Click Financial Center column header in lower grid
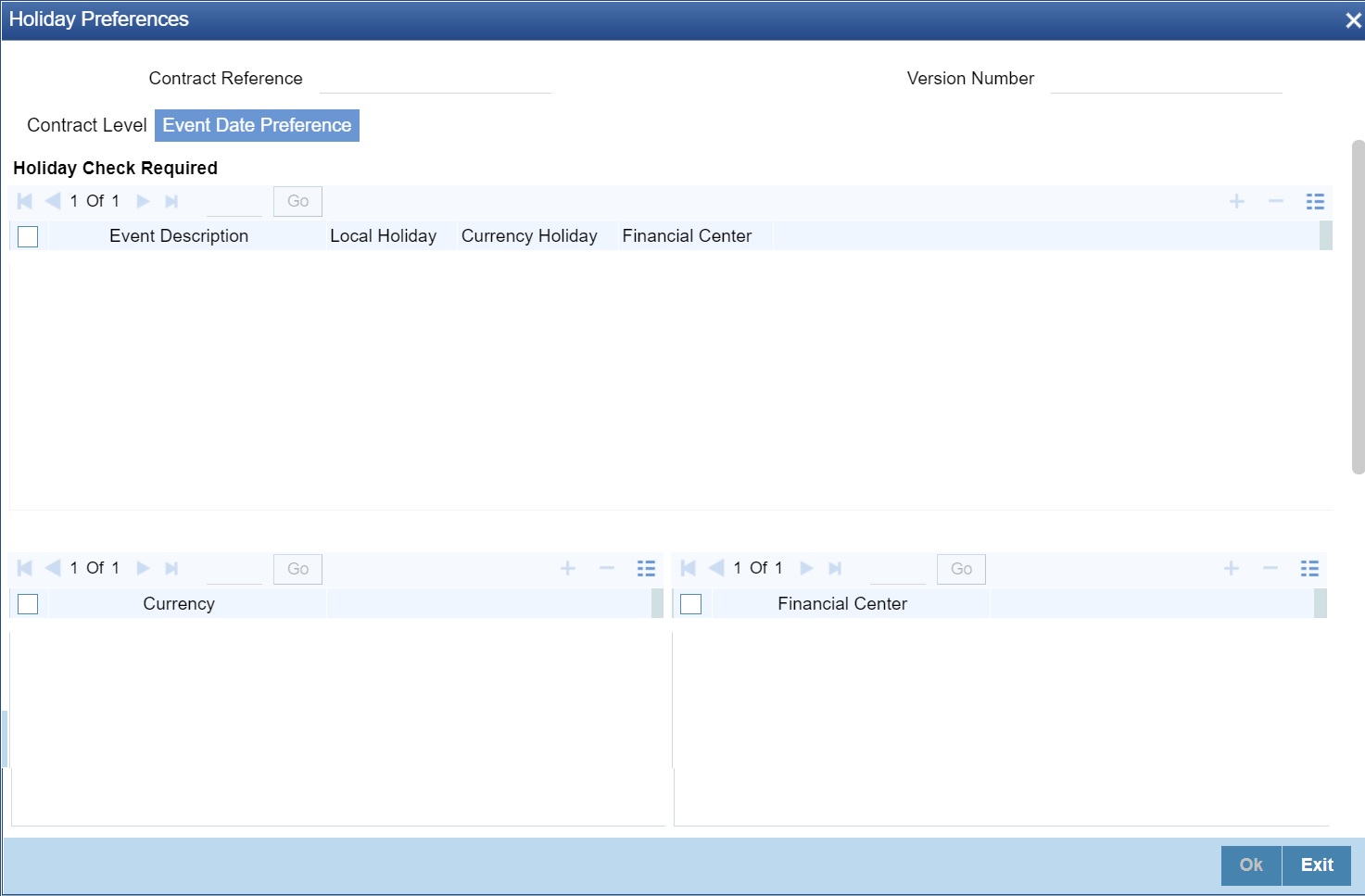Viewport: 1365px width, 896px height. click(842, 604)
